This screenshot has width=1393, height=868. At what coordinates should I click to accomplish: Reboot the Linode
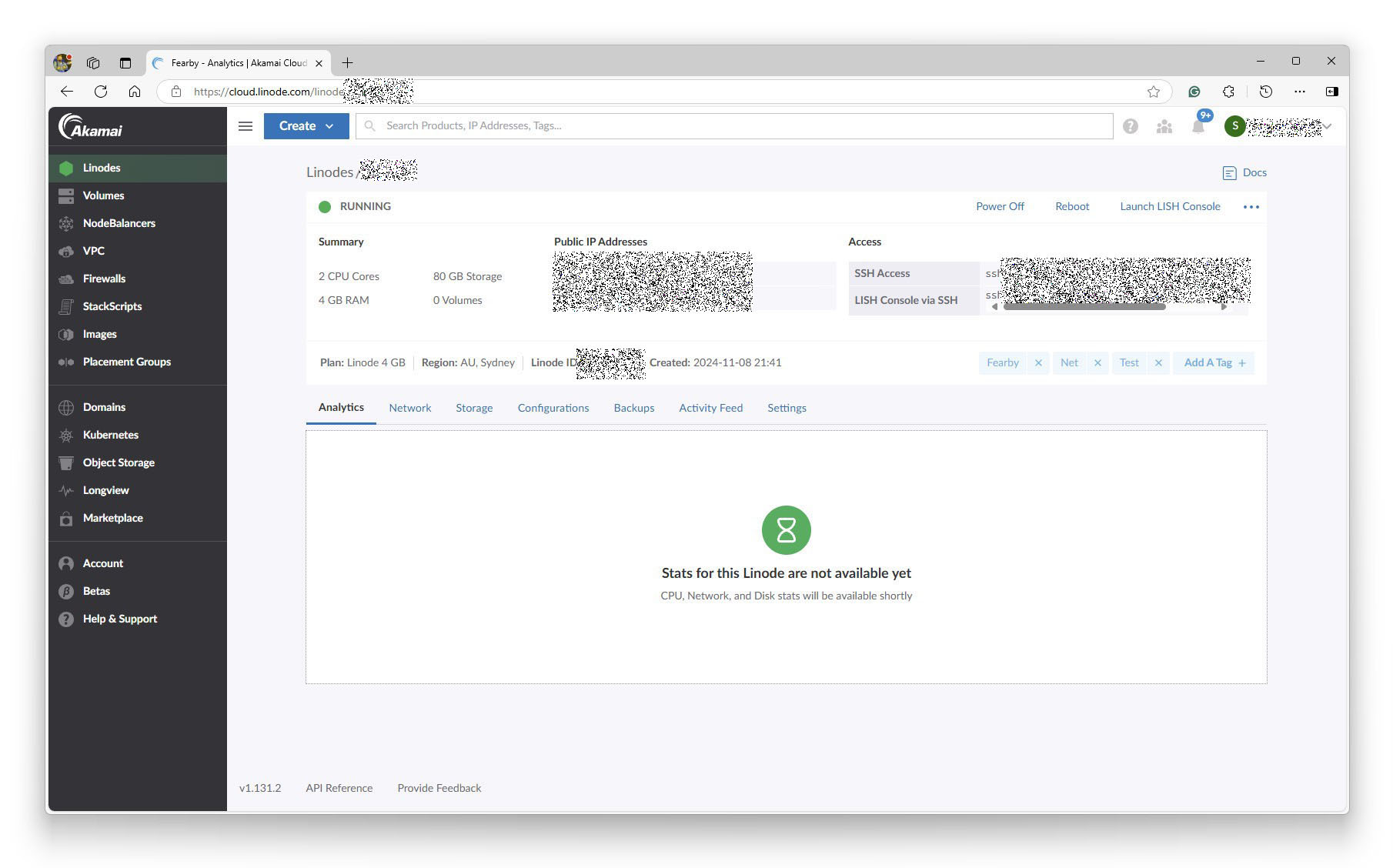1072,207
